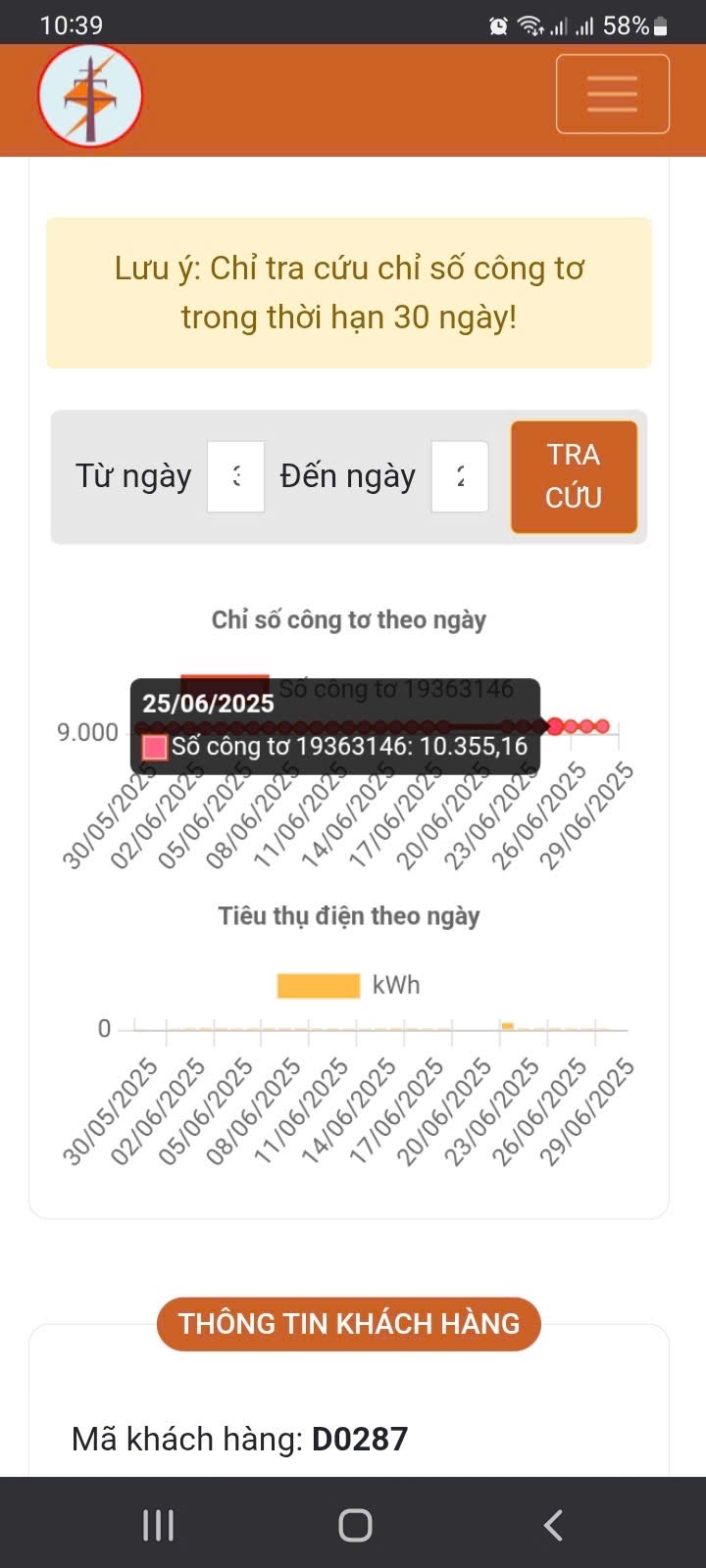
Task: Open the Đến ngày date picker
Action: (x=460, y=476)
